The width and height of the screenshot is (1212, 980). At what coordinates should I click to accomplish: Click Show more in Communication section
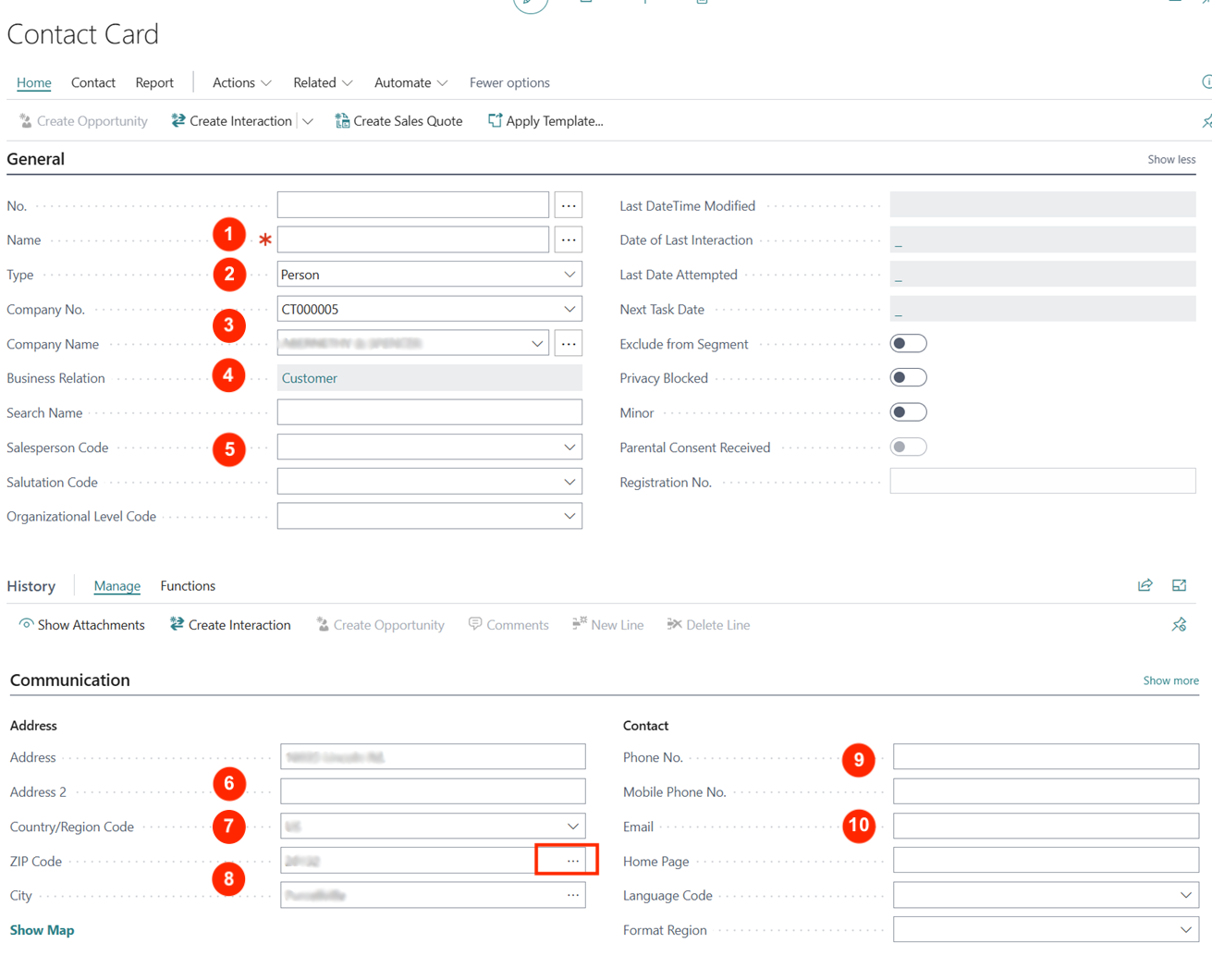coord(1170,680)
